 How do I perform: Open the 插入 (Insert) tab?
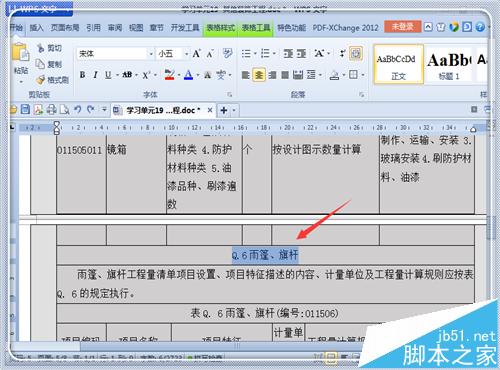coord(36,28)
